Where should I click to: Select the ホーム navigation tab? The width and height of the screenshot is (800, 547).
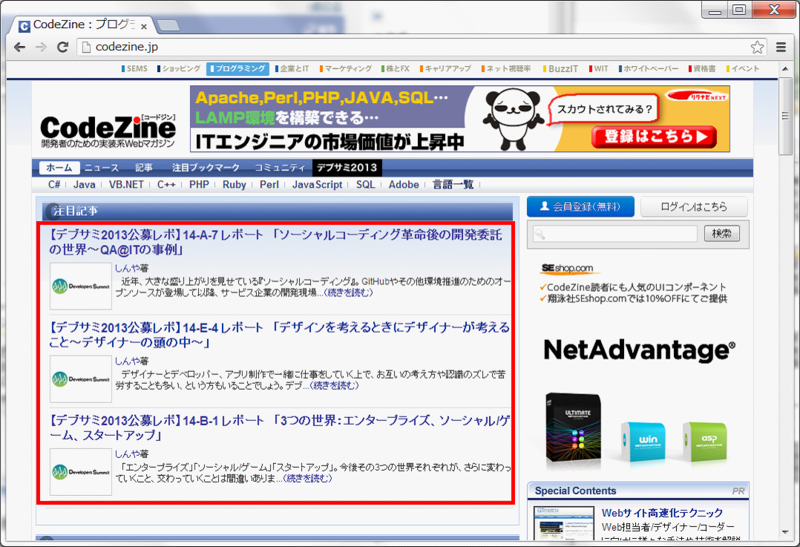59,167
